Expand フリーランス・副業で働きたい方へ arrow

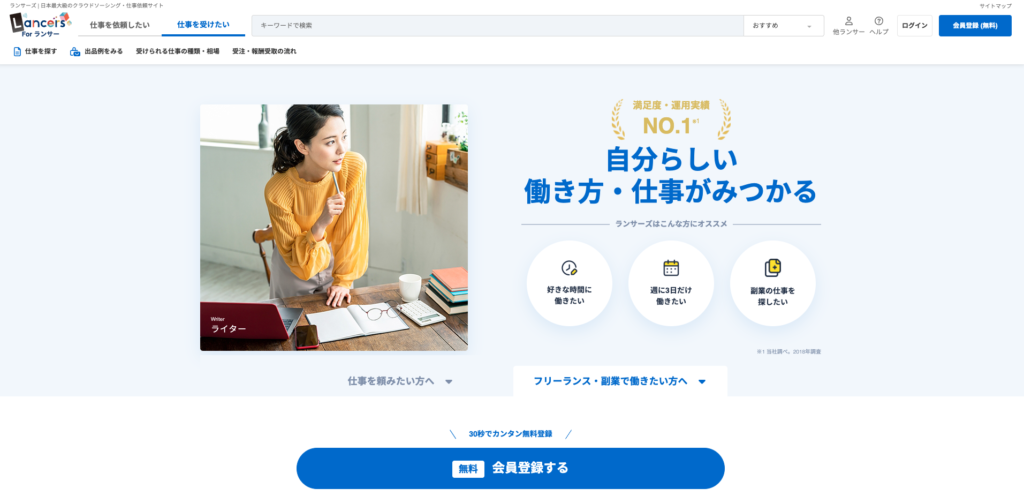pyautogui.click(x=702, y=382)
